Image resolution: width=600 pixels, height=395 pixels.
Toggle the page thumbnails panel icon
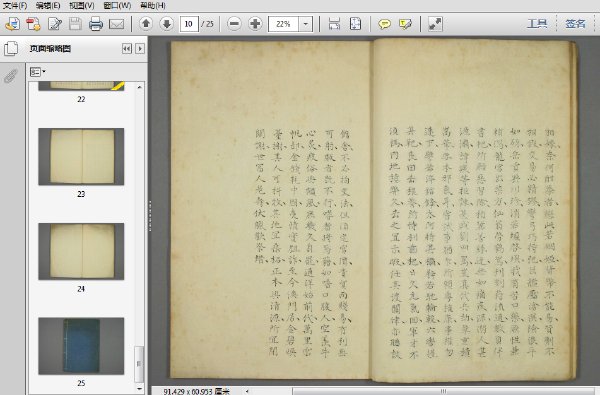(x=11, y=49)
